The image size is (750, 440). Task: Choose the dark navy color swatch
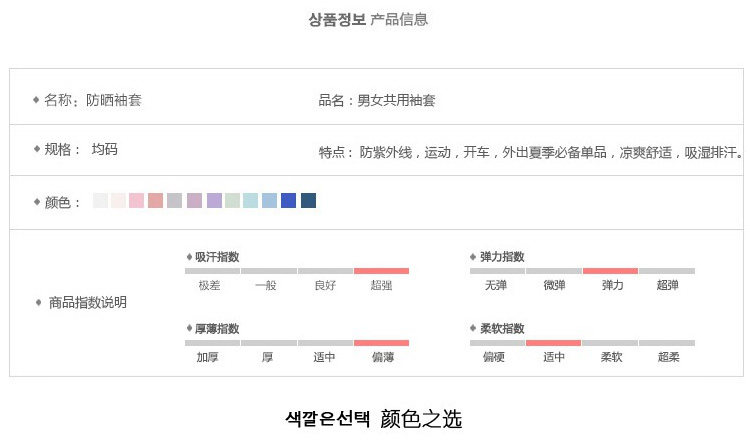(x=308, y=201)
